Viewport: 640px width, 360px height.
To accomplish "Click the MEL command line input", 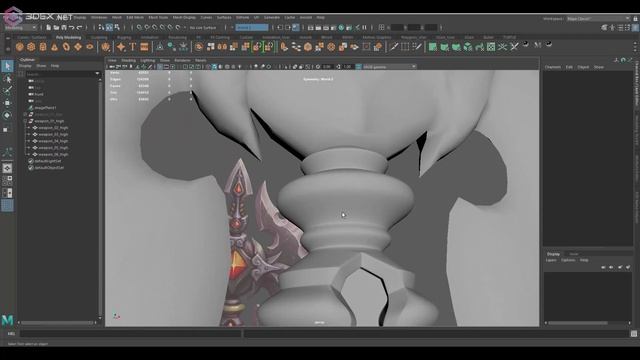I will (131, 333).
